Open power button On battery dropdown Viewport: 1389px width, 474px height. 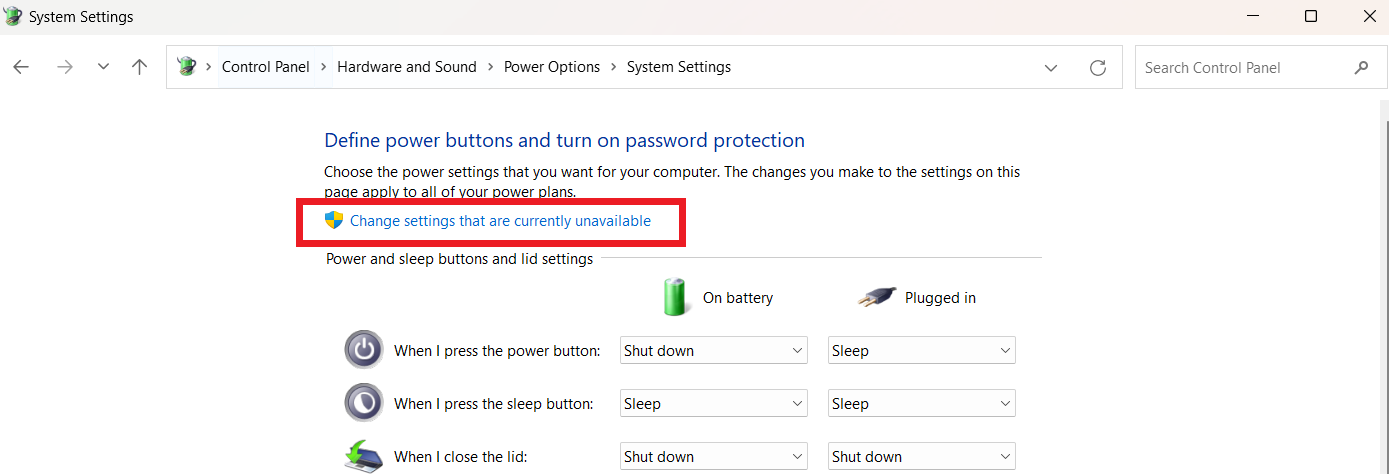713,350
